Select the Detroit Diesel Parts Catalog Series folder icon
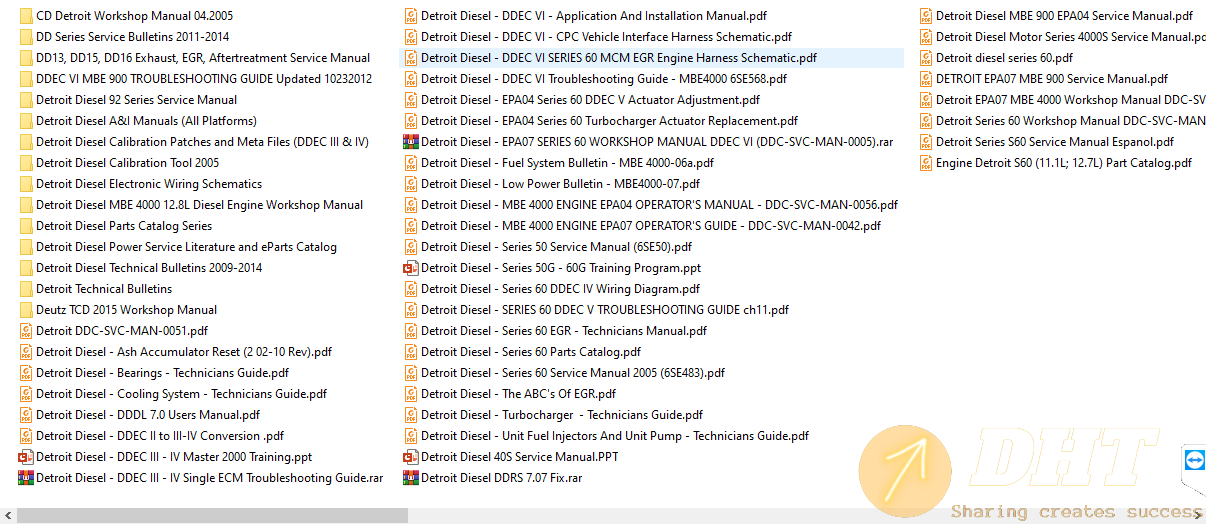 [26, 226]
